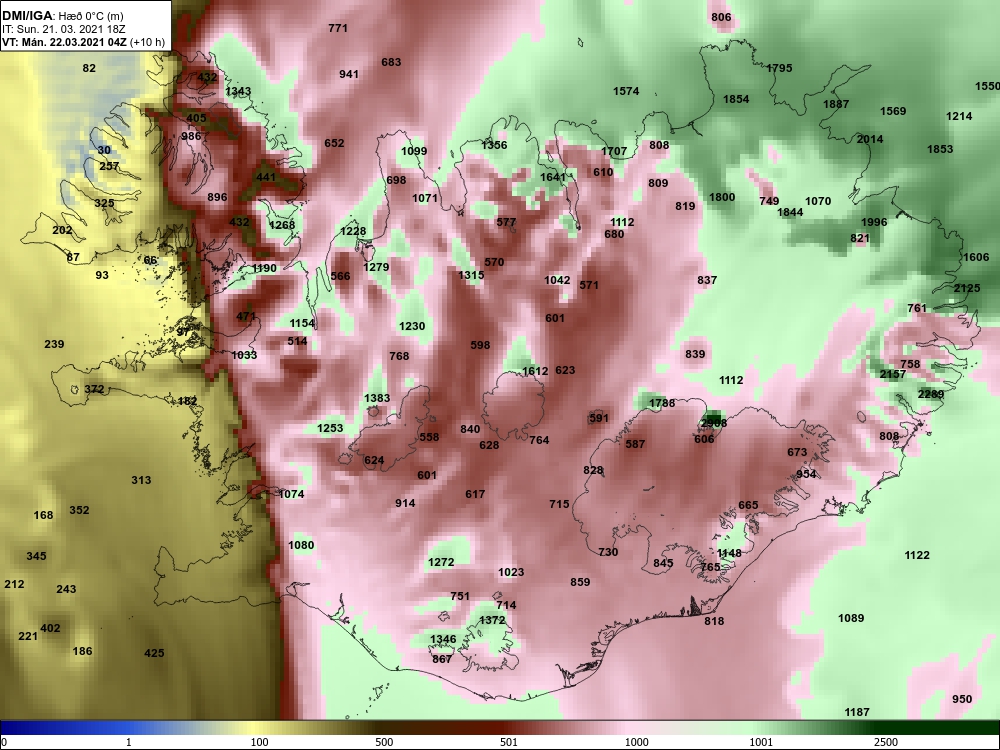Click the legend label '500' on color bar

coord(384,742)
